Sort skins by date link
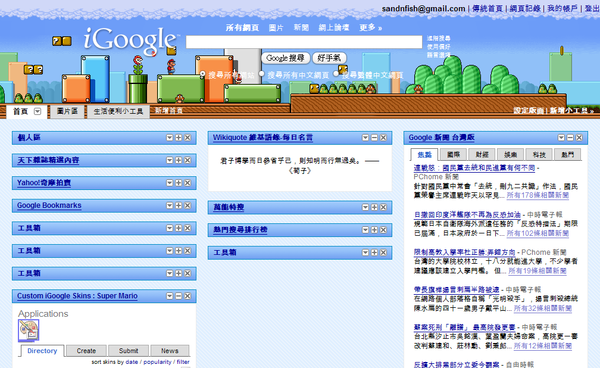The width and height of the screenshot is (600, 368). 132,362
